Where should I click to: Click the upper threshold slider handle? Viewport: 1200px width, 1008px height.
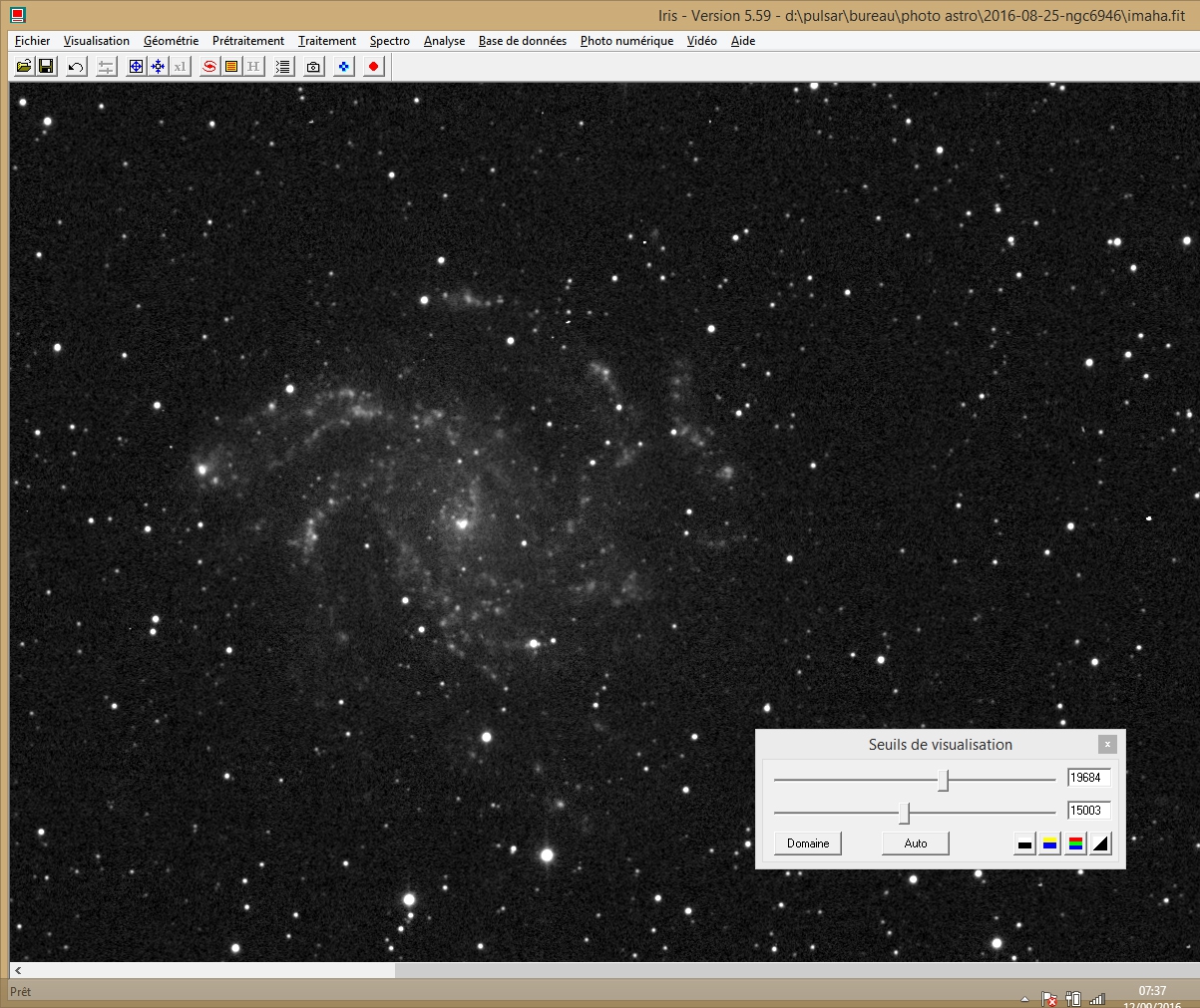943,780
